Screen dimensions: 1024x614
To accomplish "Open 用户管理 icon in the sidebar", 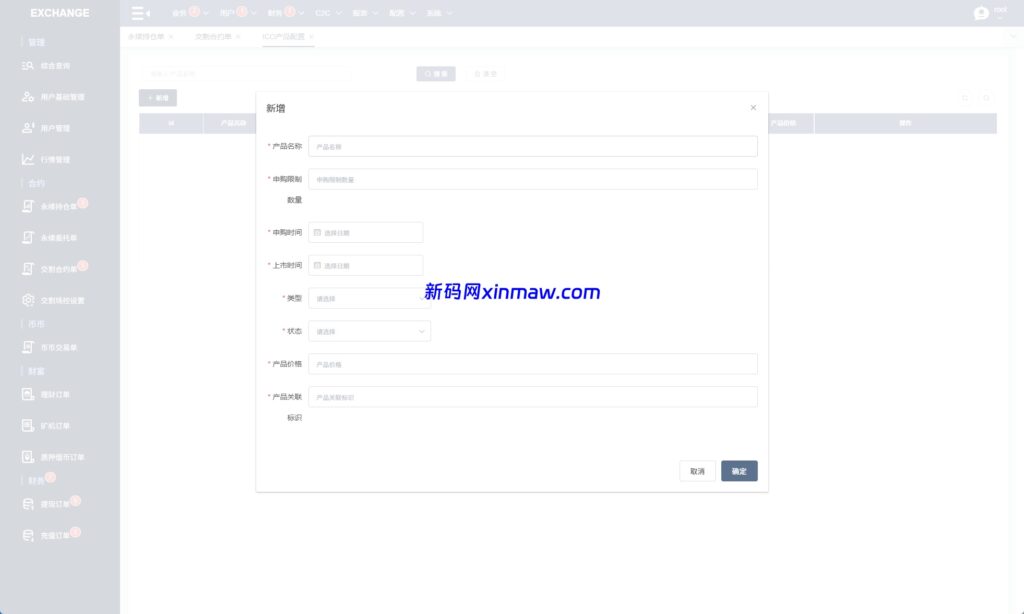I will coord(29,128).
